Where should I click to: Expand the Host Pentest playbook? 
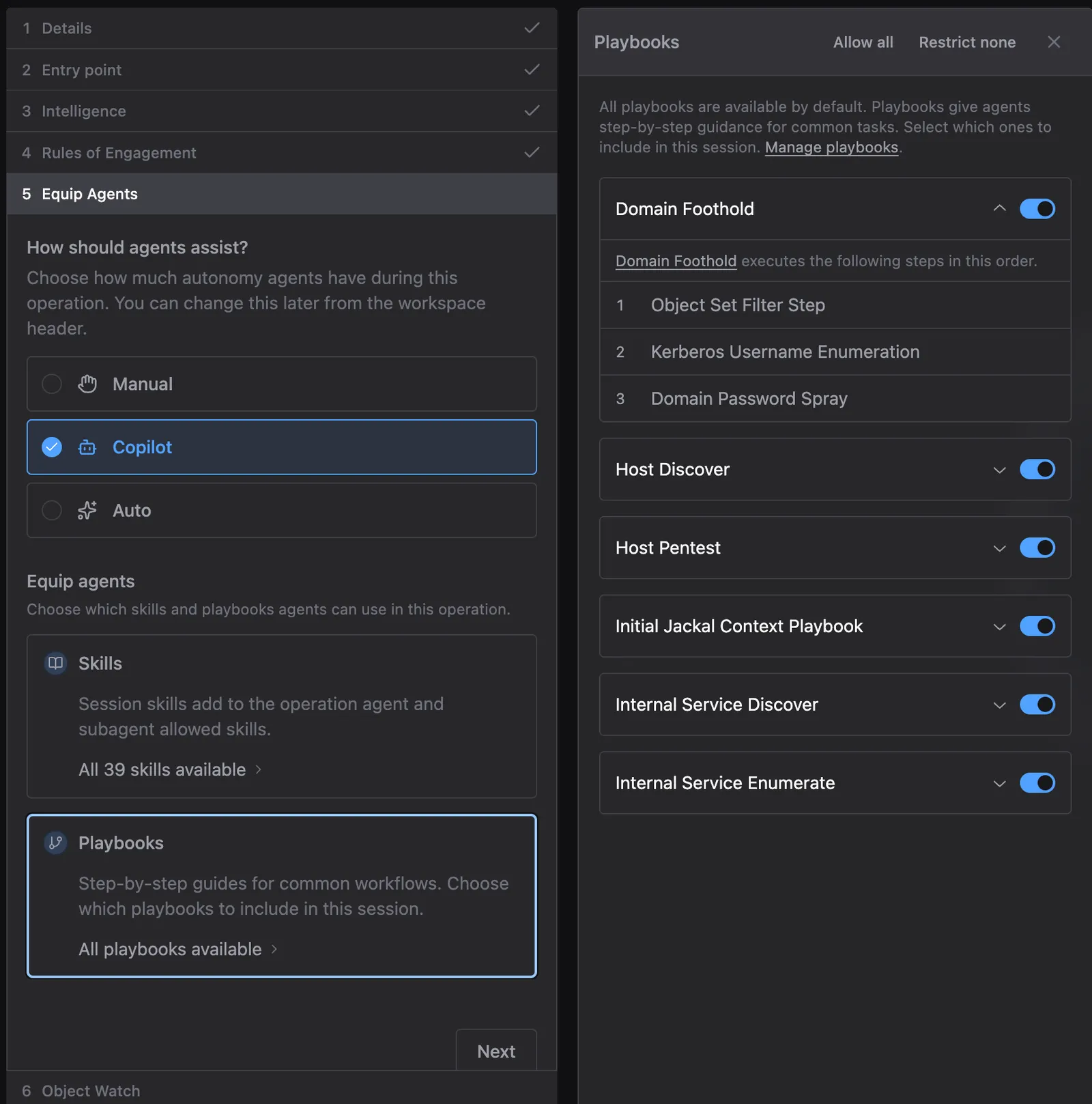pos(999,548)
